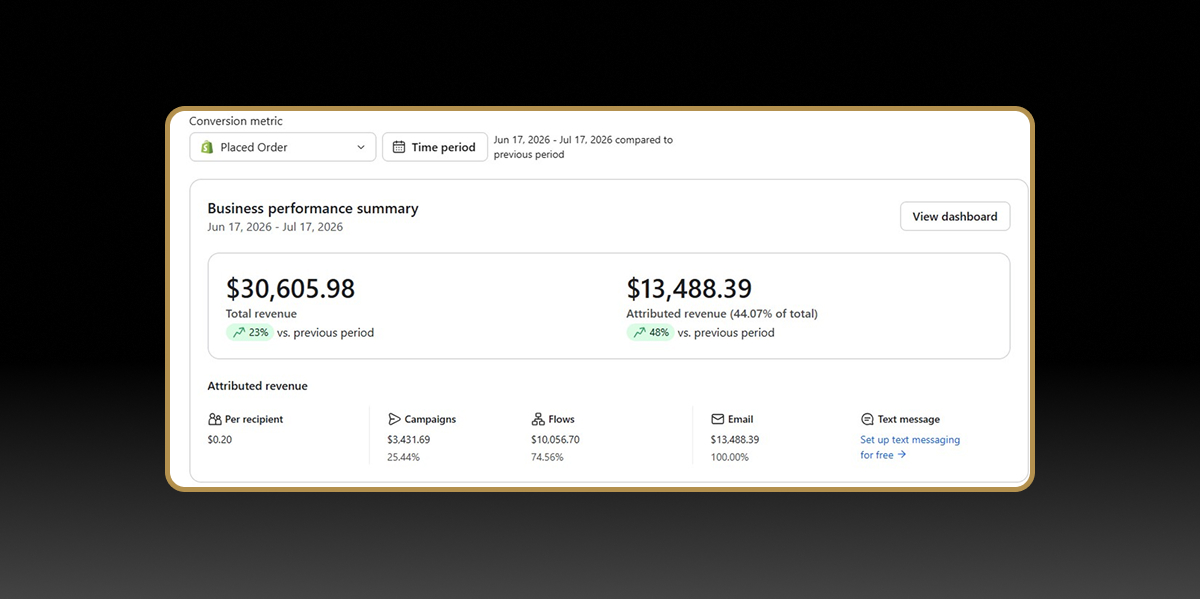
Task: Click the View dashboard button
Action: pyautogui.click(x=955, y=216)
